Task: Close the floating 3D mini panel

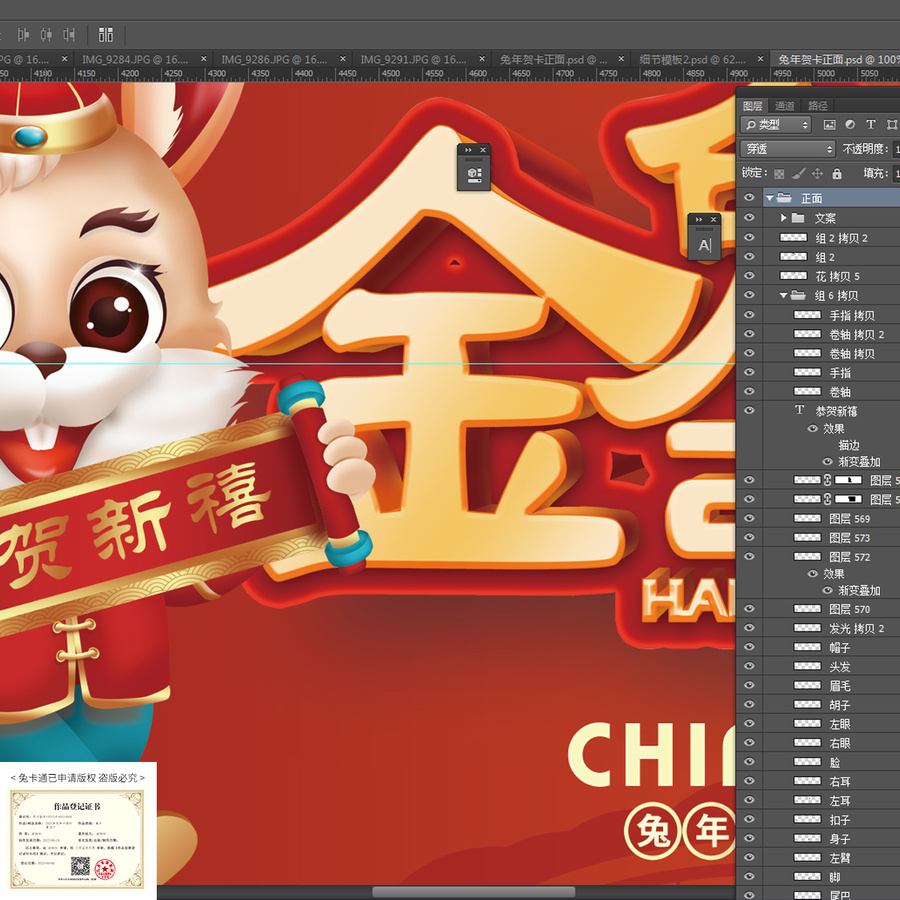Action: click(x=483, y=150)
